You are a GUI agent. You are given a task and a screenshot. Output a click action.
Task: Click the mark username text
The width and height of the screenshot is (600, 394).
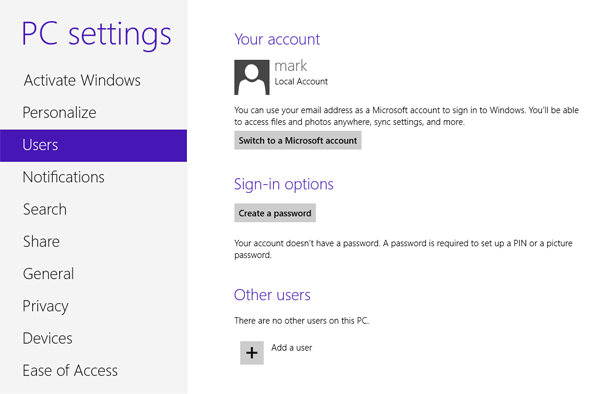[x=291, y=66]
